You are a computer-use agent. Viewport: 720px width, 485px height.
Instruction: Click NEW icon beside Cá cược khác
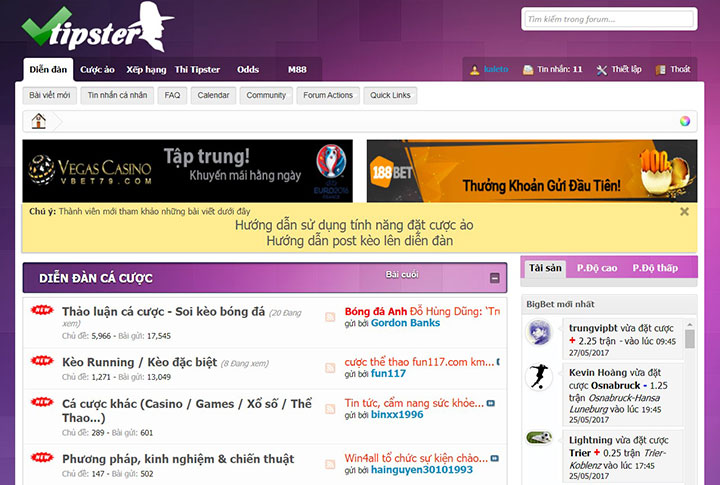pos(42,402)
